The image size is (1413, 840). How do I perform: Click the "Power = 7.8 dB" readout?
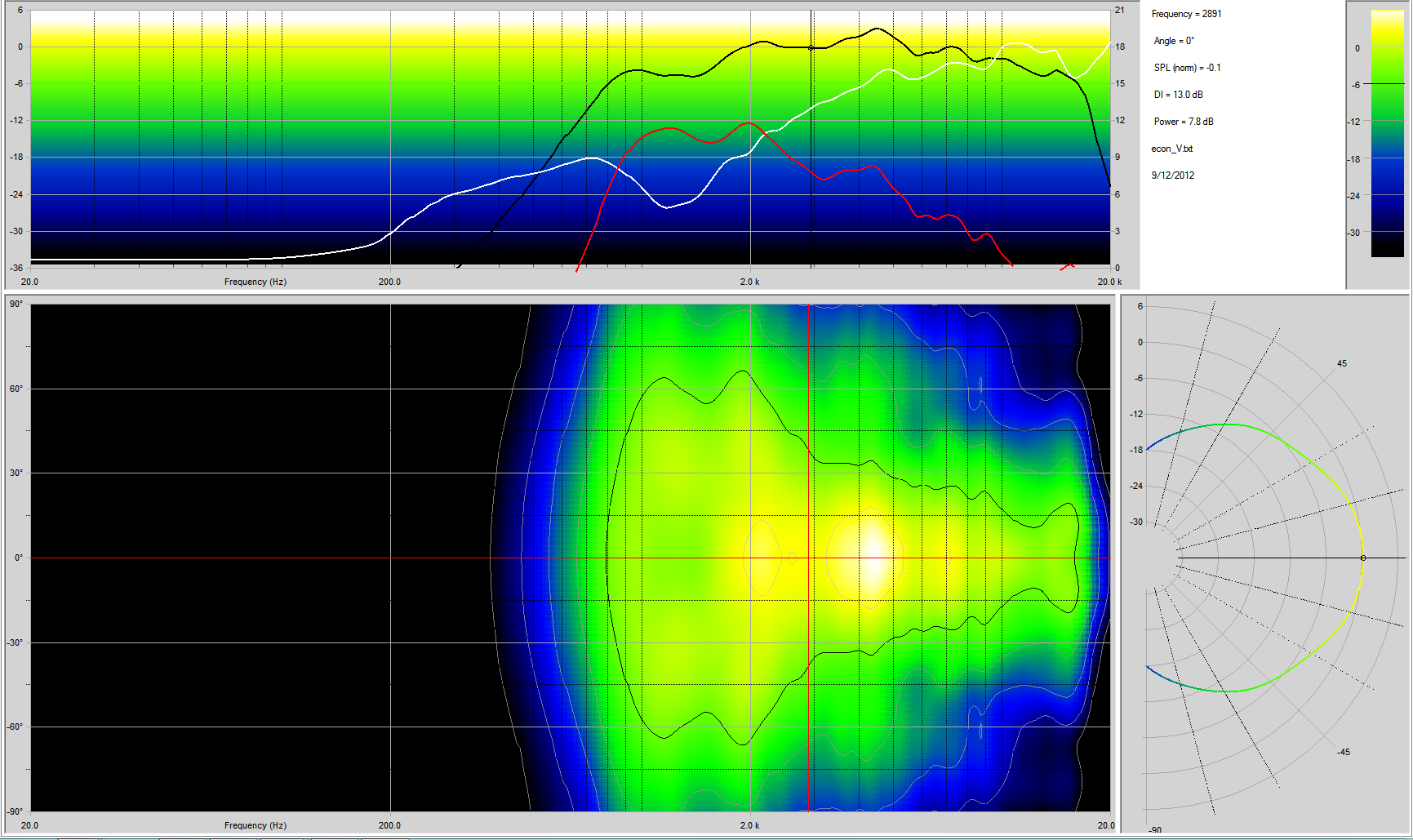(x=1184, y=122)
